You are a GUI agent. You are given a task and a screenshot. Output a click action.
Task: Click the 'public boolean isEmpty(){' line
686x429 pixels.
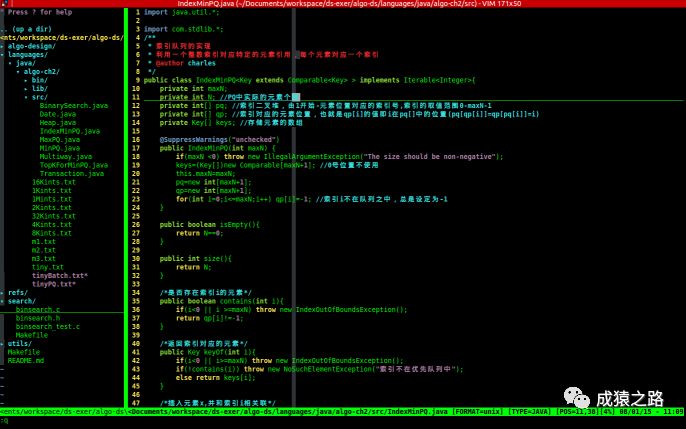(x=210, y=225)
